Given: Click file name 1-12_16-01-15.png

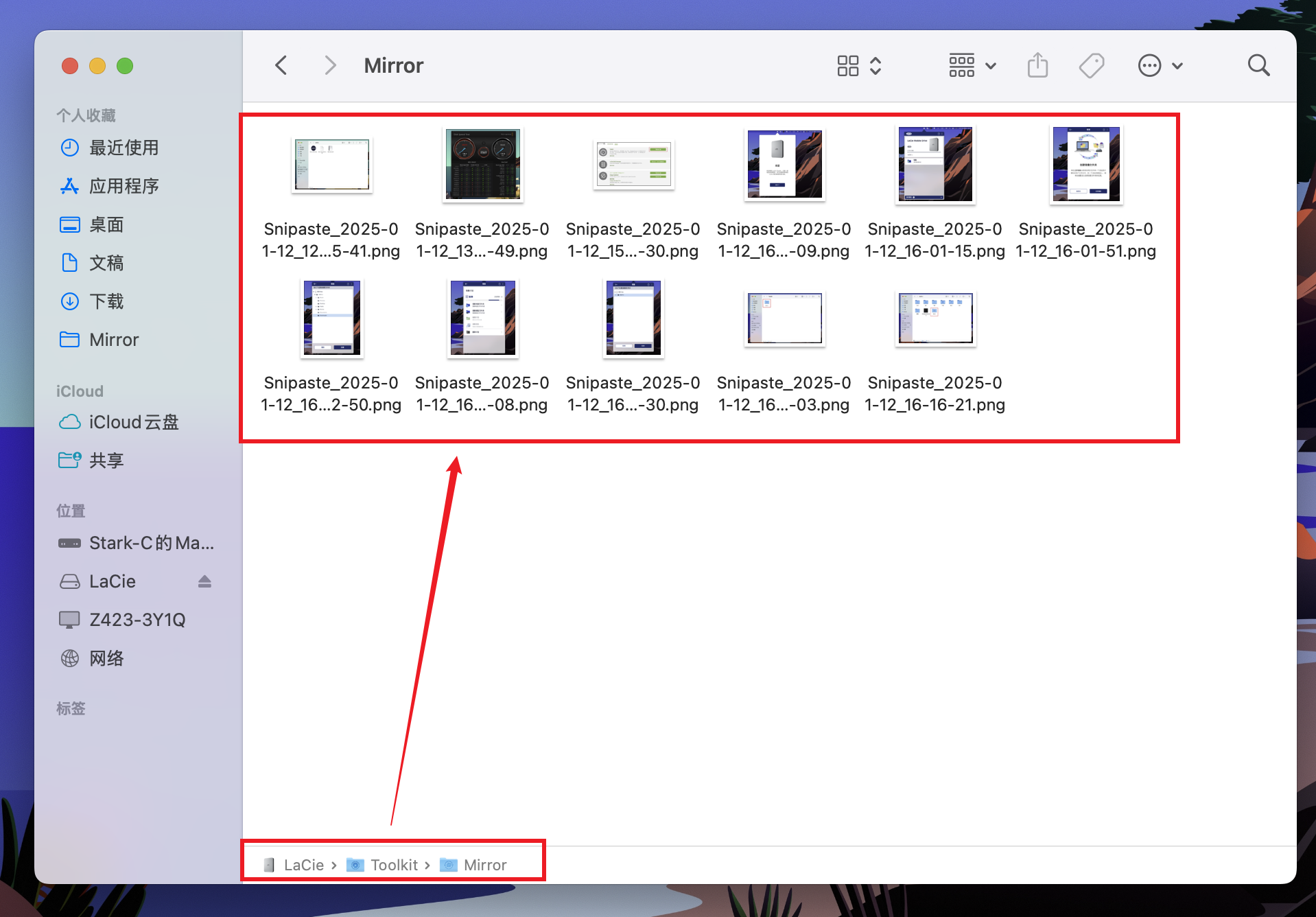Looking at the screenshot, I should (935, 251).
